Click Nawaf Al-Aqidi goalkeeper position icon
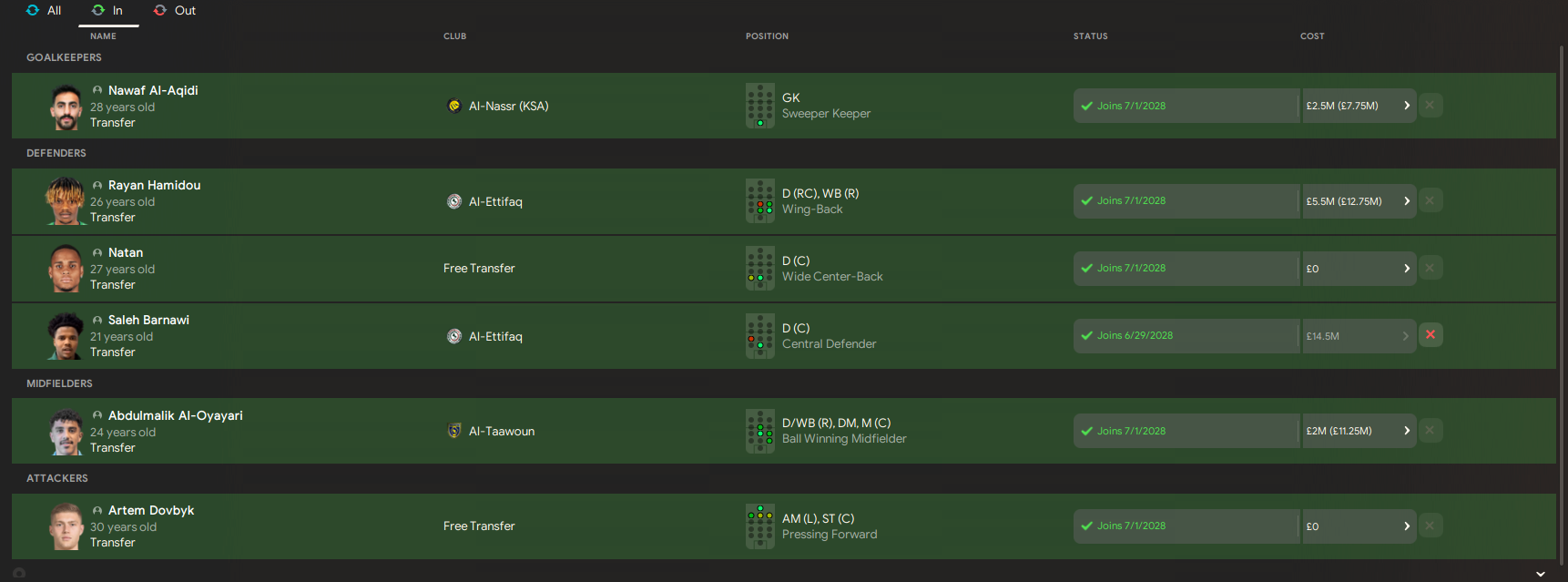This screenshot has width=1568, height=582. pos(759,106)
